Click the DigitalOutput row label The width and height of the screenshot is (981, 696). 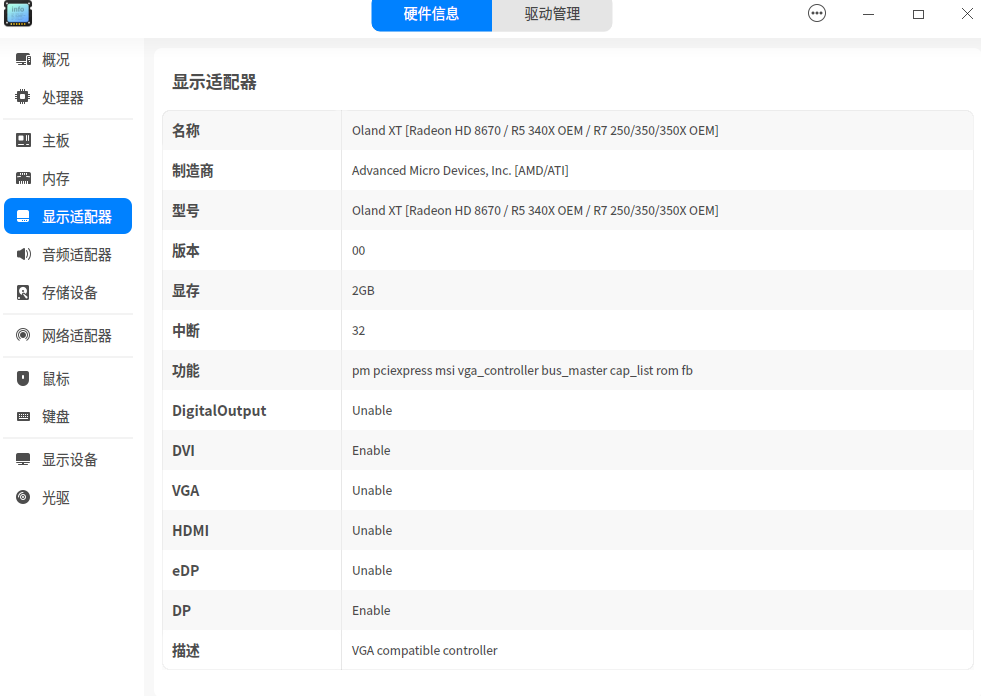coord(219,411)
